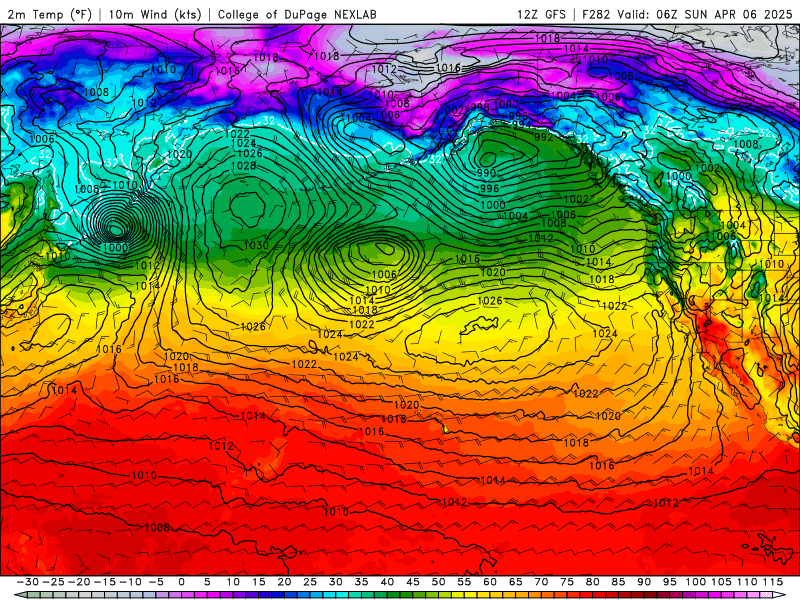
Task: Click the right arrow cap of the colorbar
Action: 779,595
